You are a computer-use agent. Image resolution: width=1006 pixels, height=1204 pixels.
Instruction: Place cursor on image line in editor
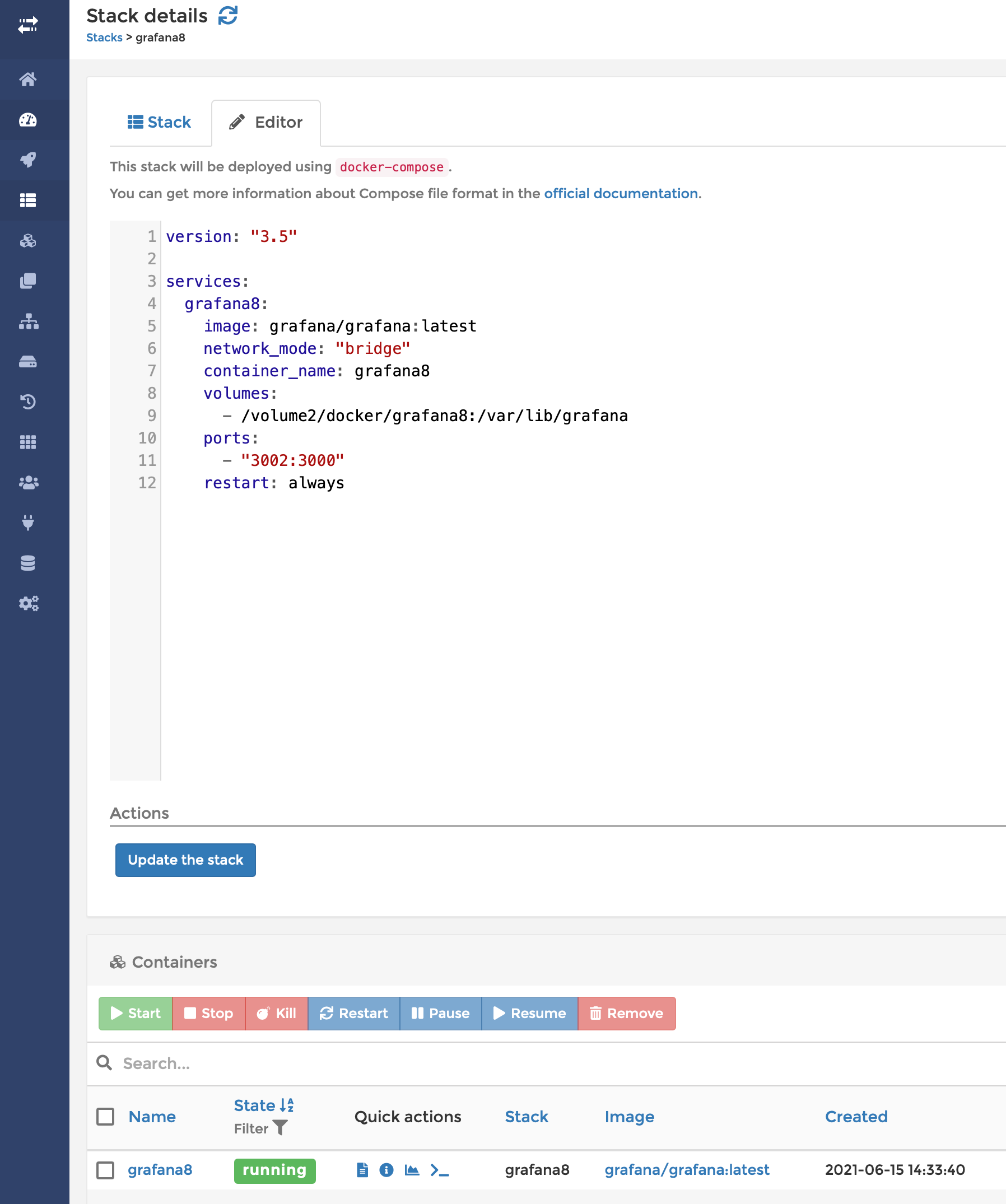coord(339,326)
